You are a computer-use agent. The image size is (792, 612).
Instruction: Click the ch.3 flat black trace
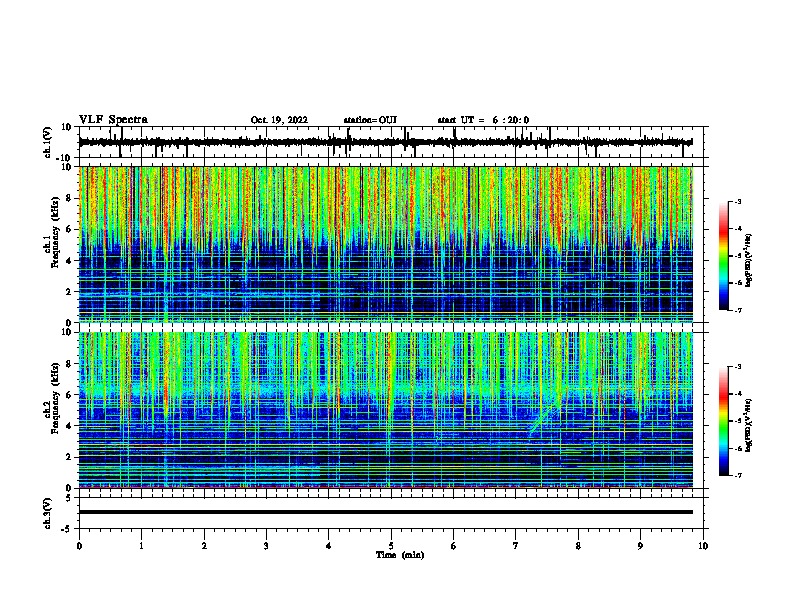(x=385, y=512)
